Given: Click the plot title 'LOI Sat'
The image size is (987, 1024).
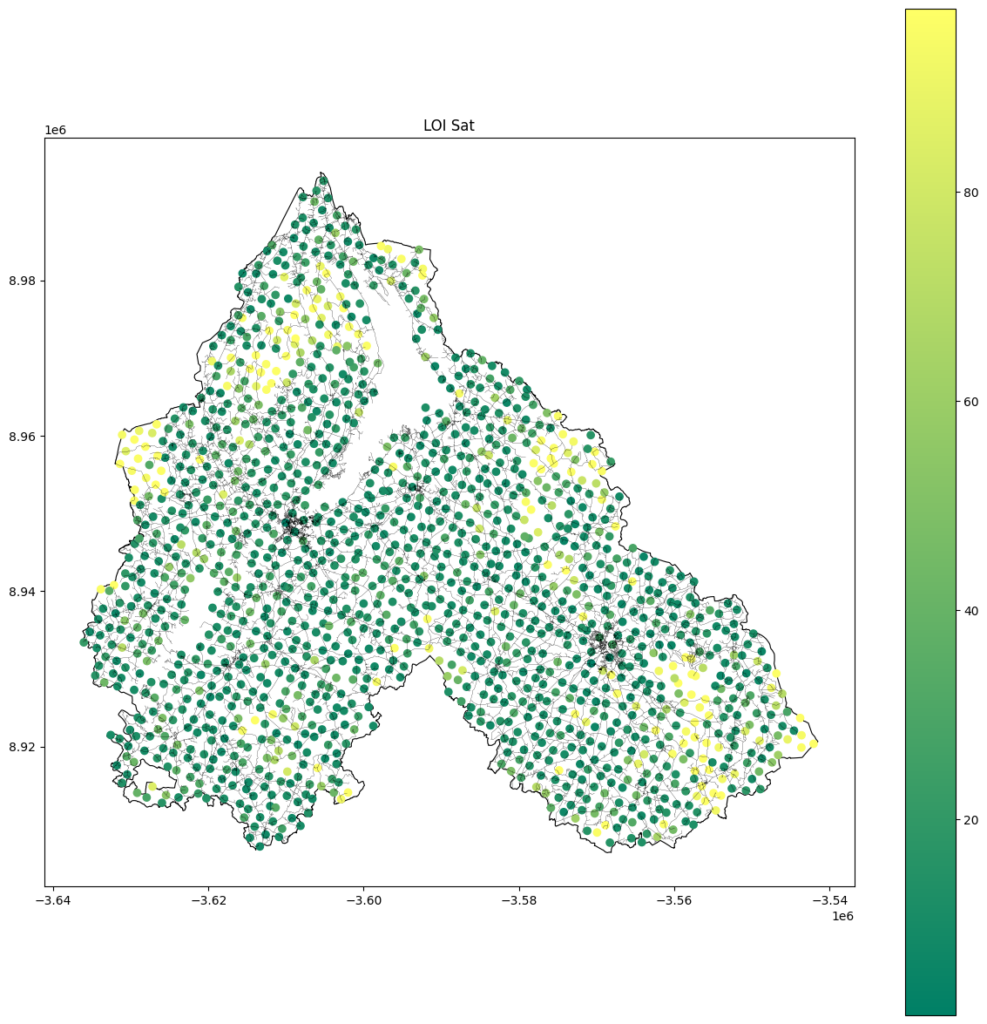Looking at the screenshot, I should [448, 125].
